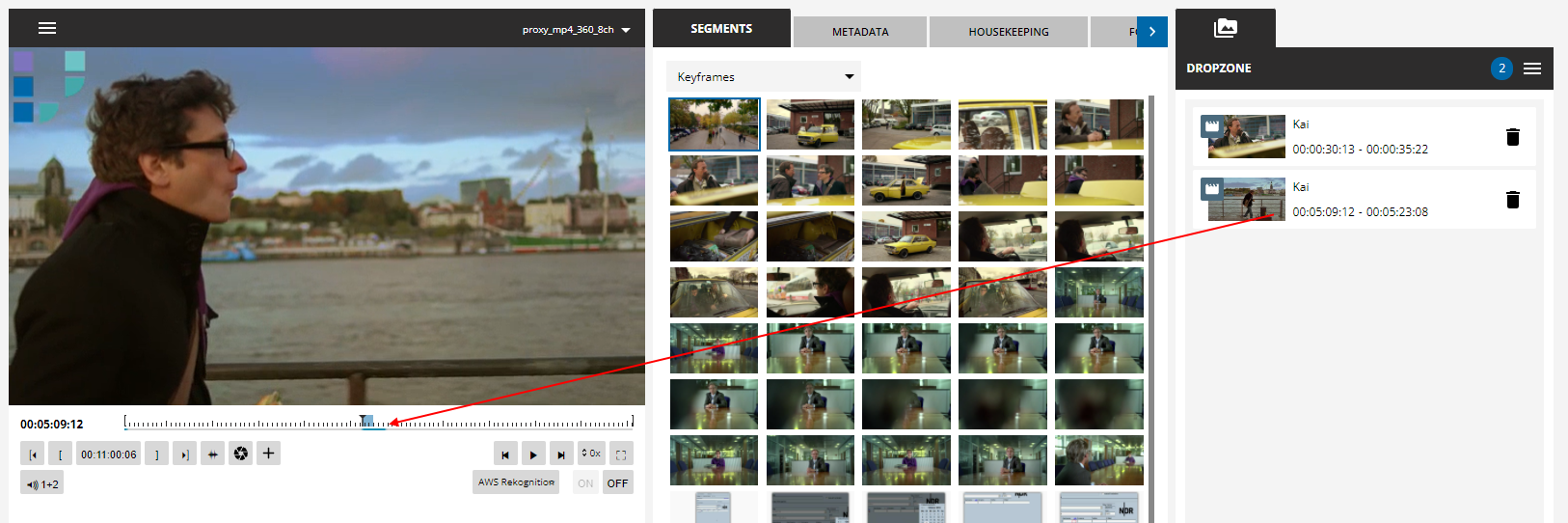The image size is (1568, 523).
Task: Capture a keyframe with the shutter icon
Action: 241,454
